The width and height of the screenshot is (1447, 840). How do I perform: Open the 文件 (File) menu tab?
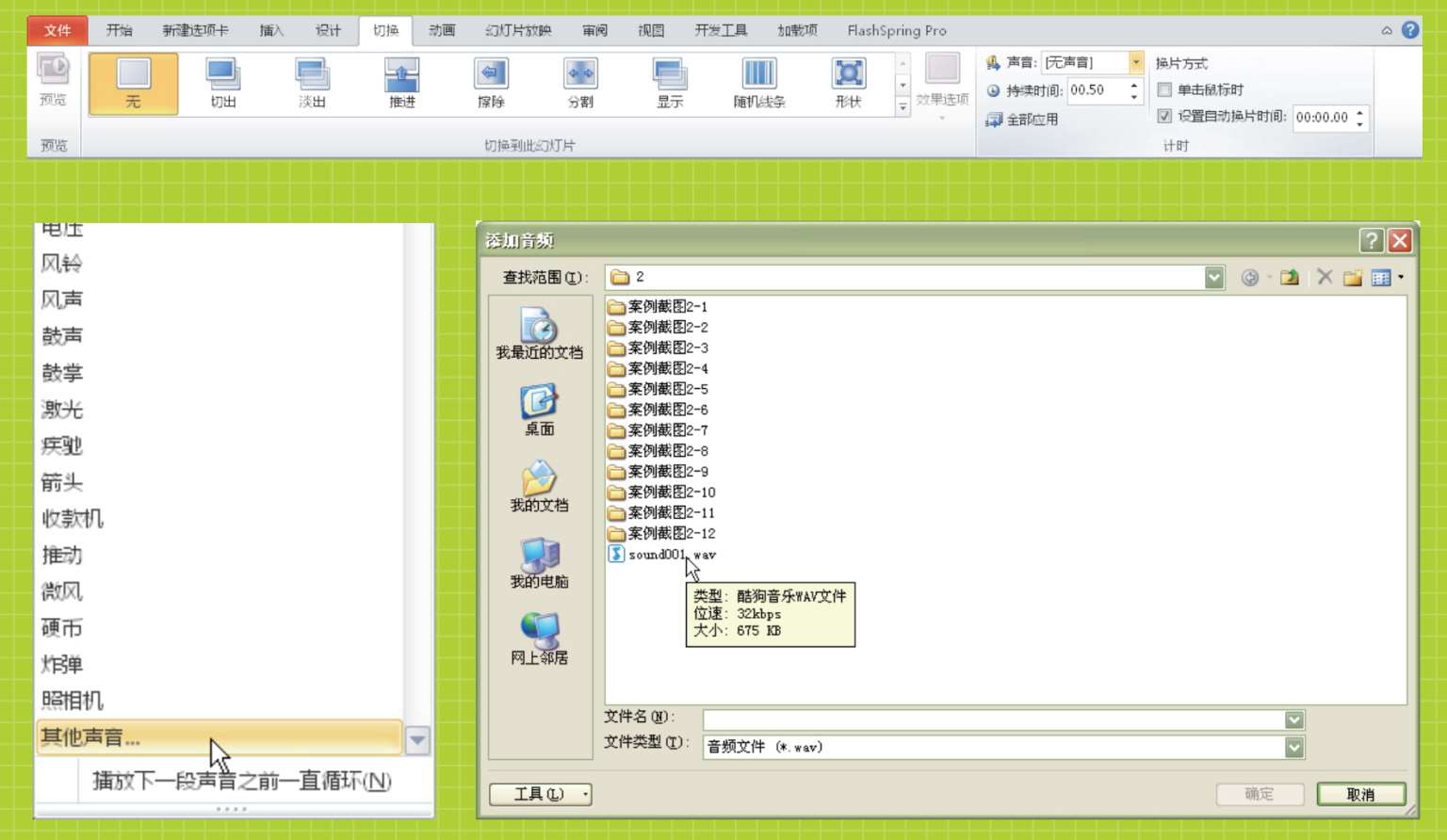57,30
